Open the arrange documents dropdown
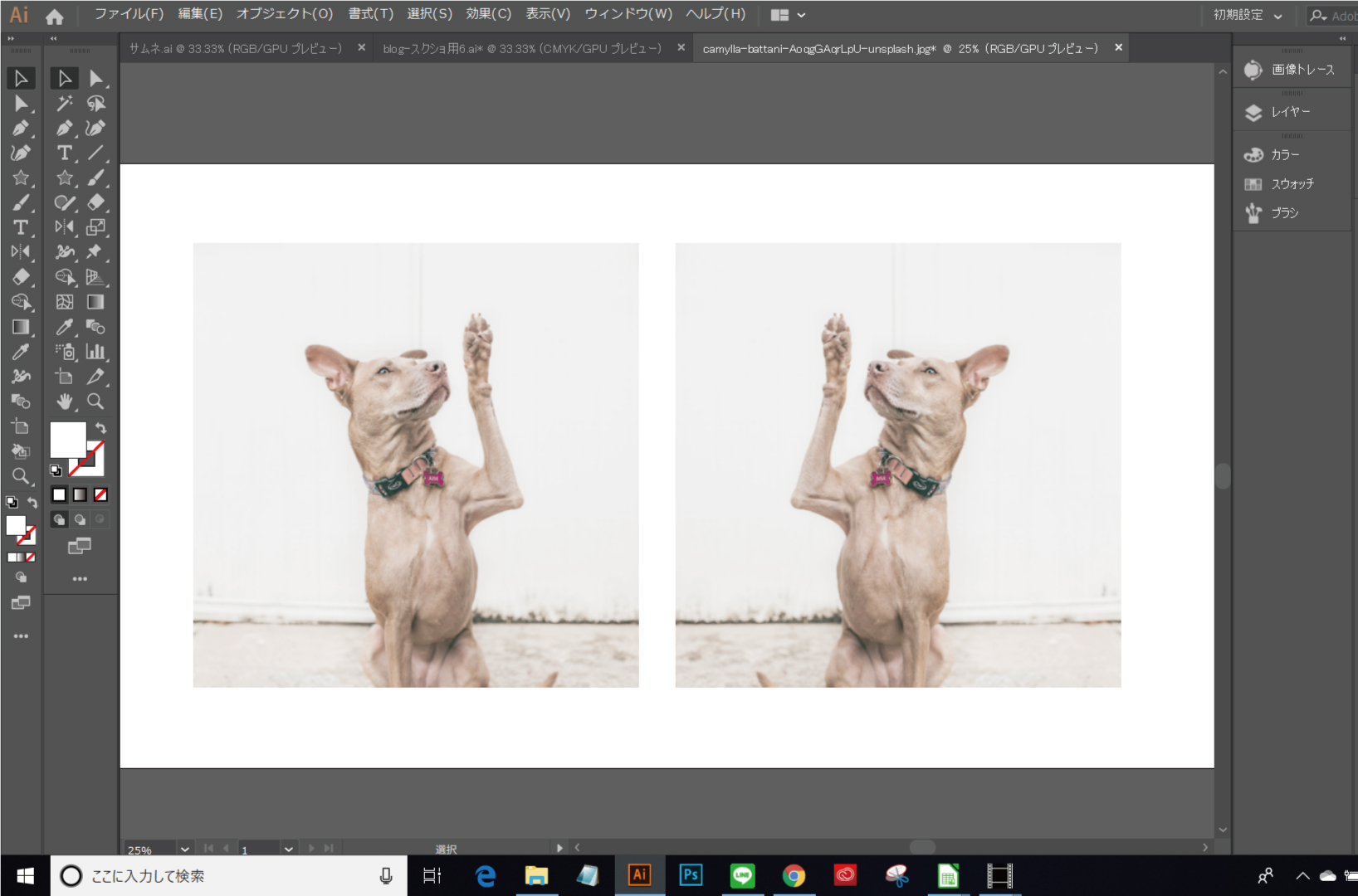The image size is (1358, 896). (788, 15)
